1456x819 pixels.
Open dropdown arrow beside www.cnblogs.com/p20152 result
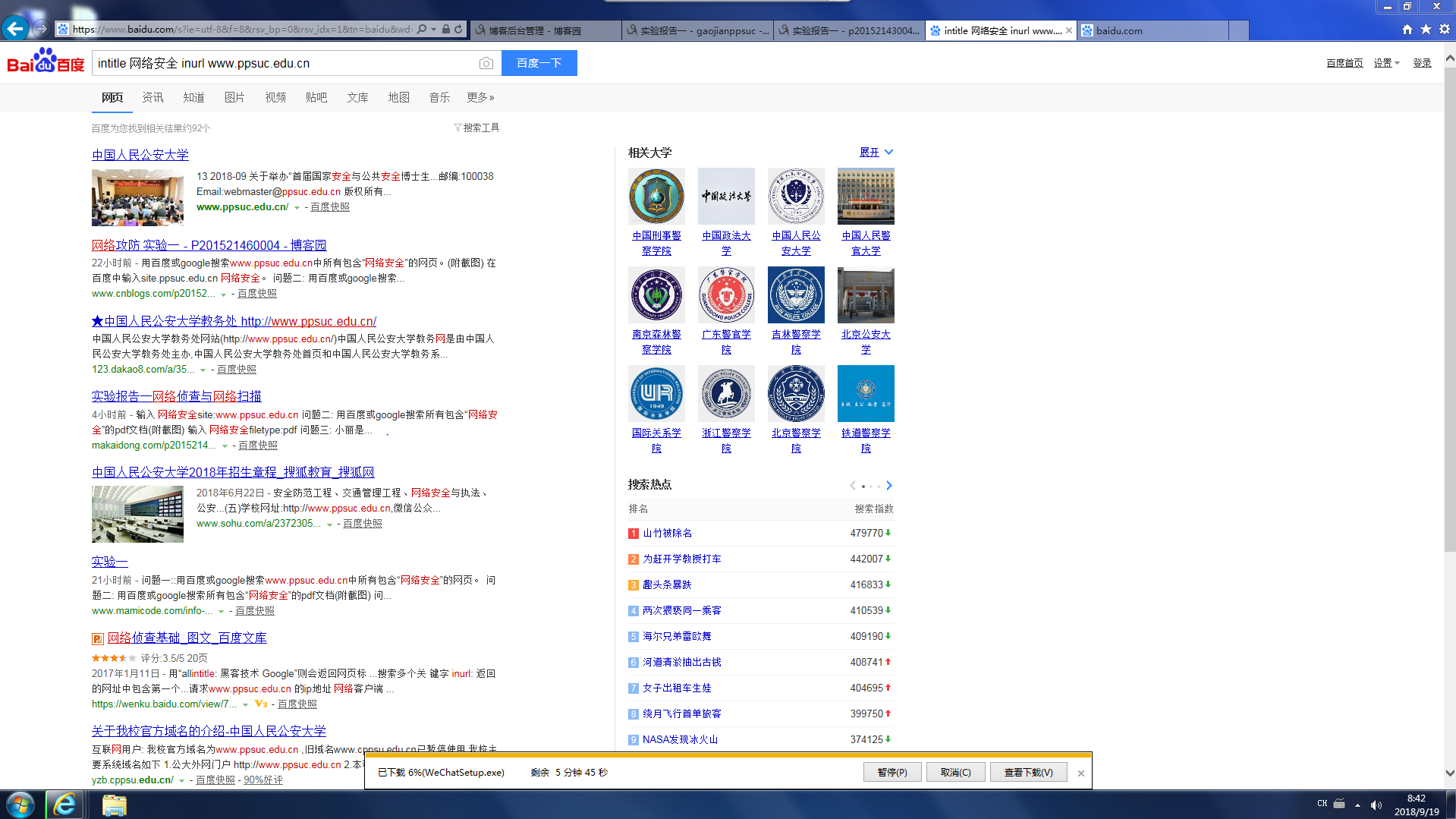(x=223, y=294)
